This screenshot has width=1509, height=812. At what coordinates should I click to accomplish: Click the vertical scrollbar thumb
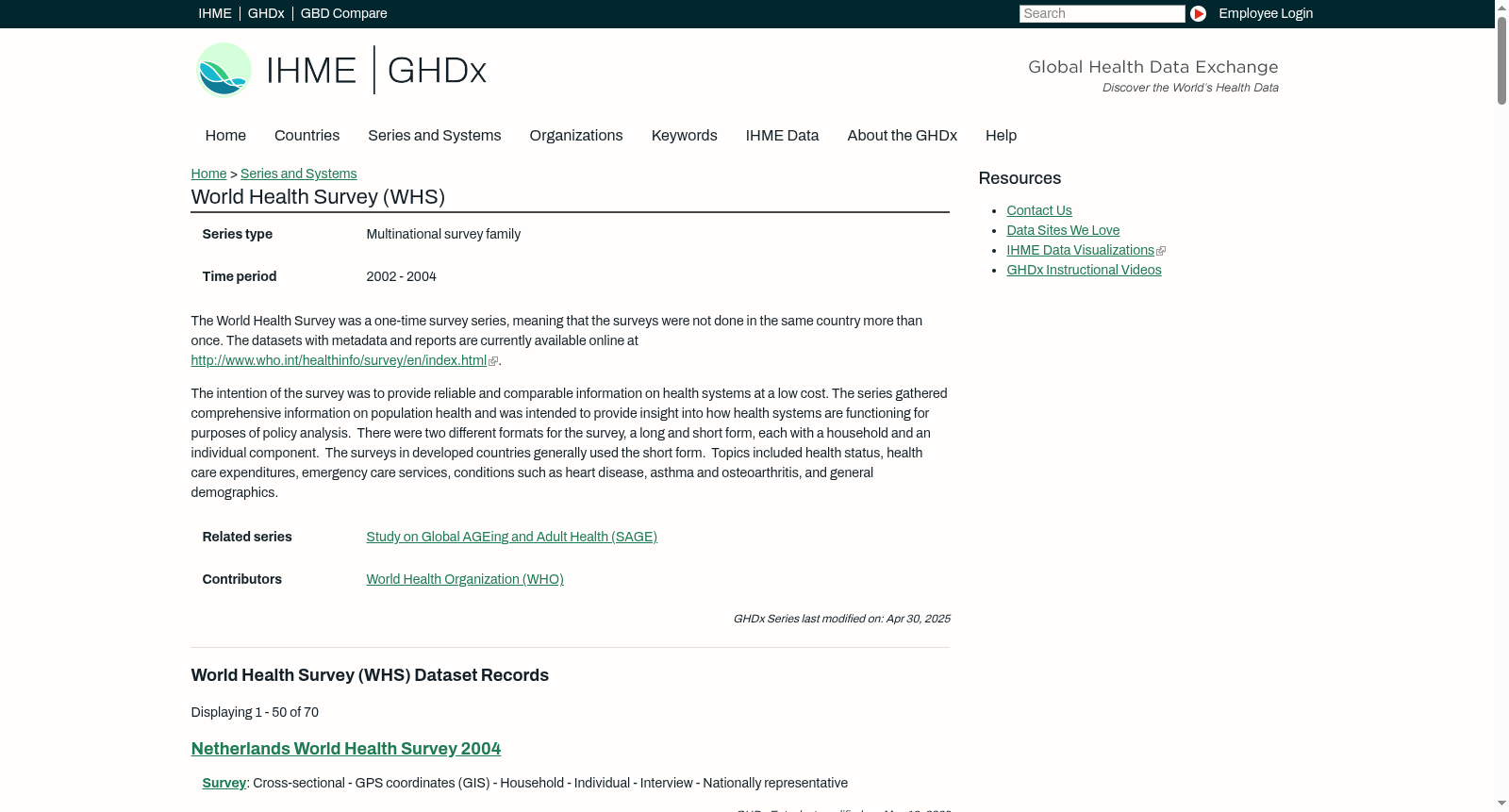point(1501,59)
